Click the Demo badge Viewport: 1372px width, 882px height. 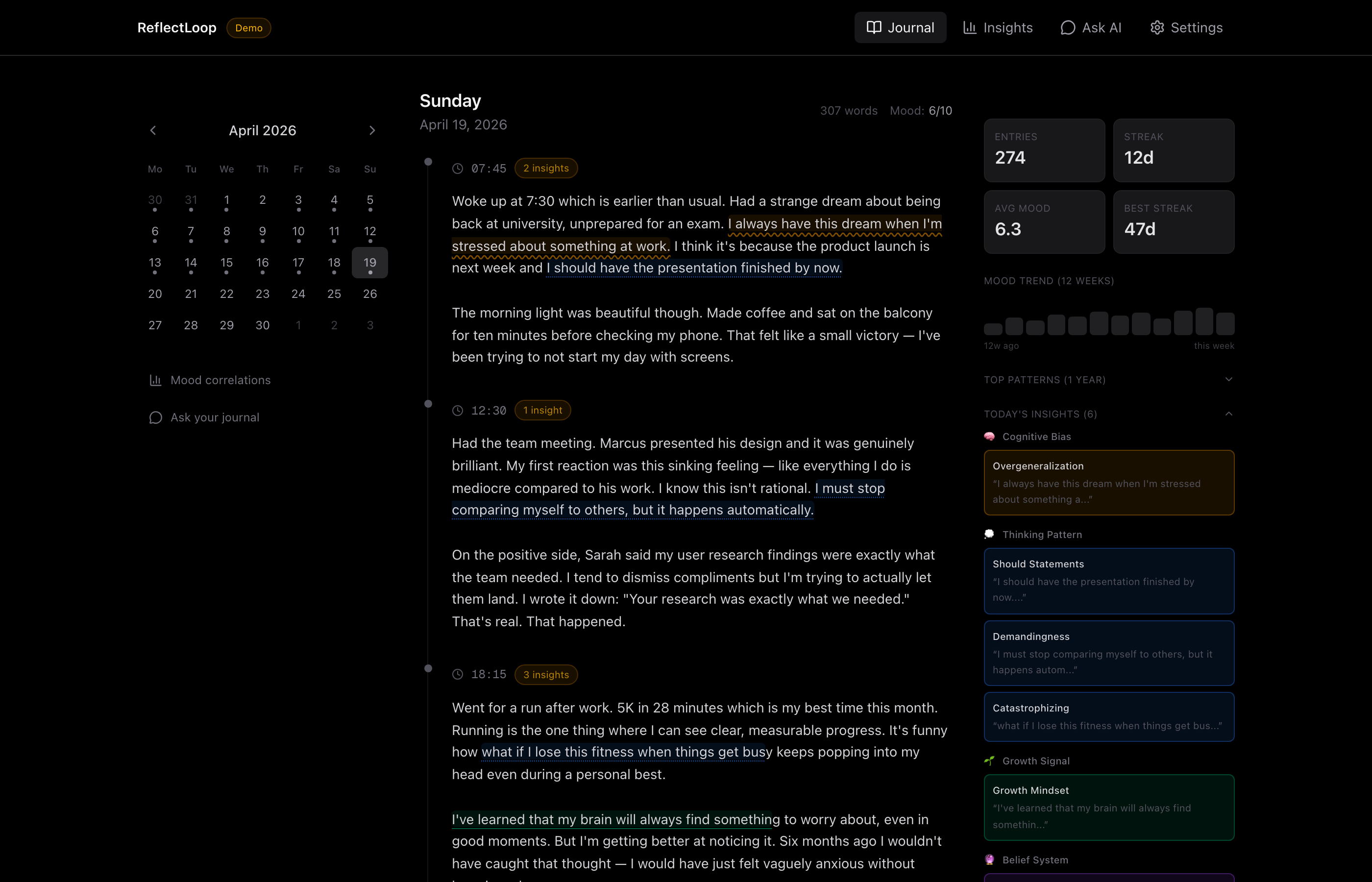point(248,27)
